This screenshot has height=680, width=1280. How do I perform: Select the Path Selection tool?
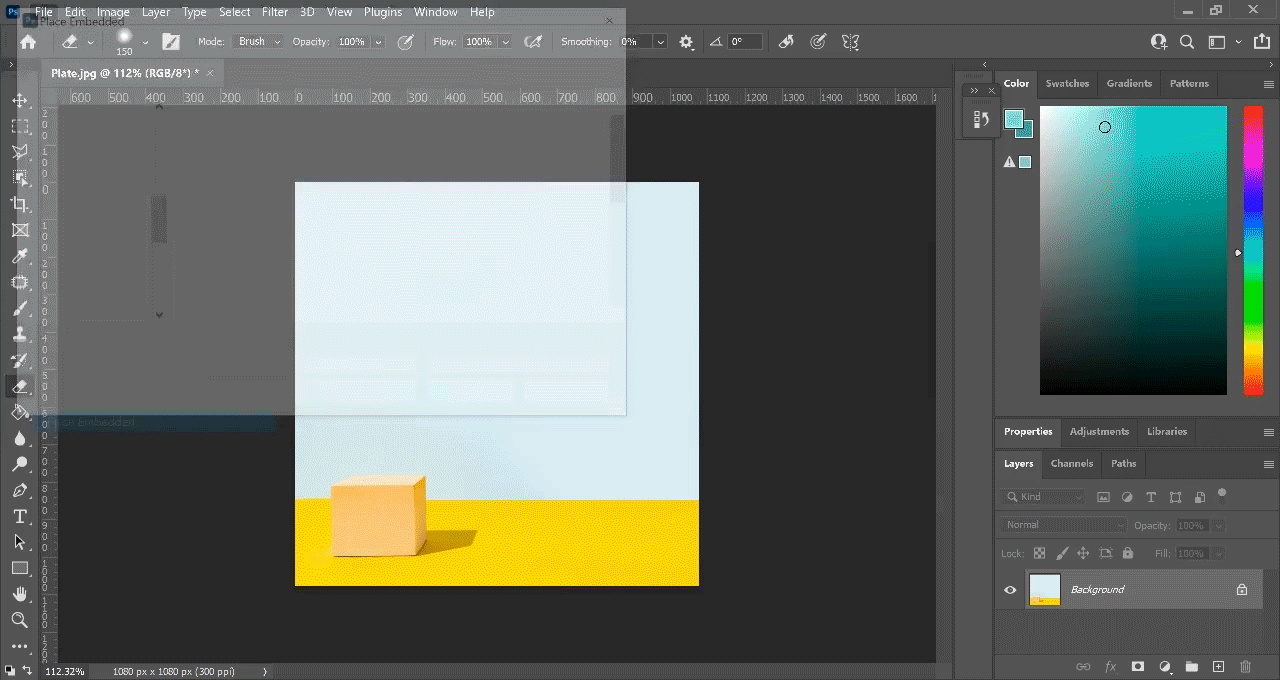coord(20,542)
